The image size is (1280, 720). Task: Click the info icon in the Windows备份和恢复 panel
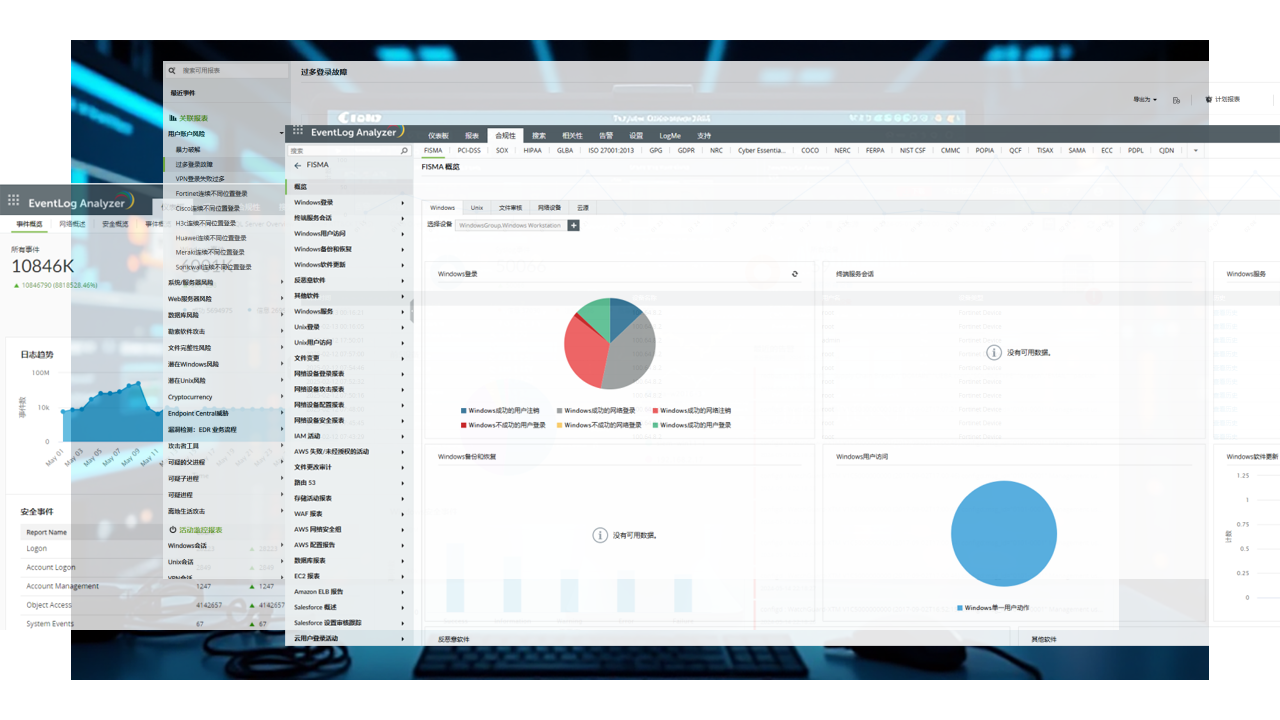600,535
